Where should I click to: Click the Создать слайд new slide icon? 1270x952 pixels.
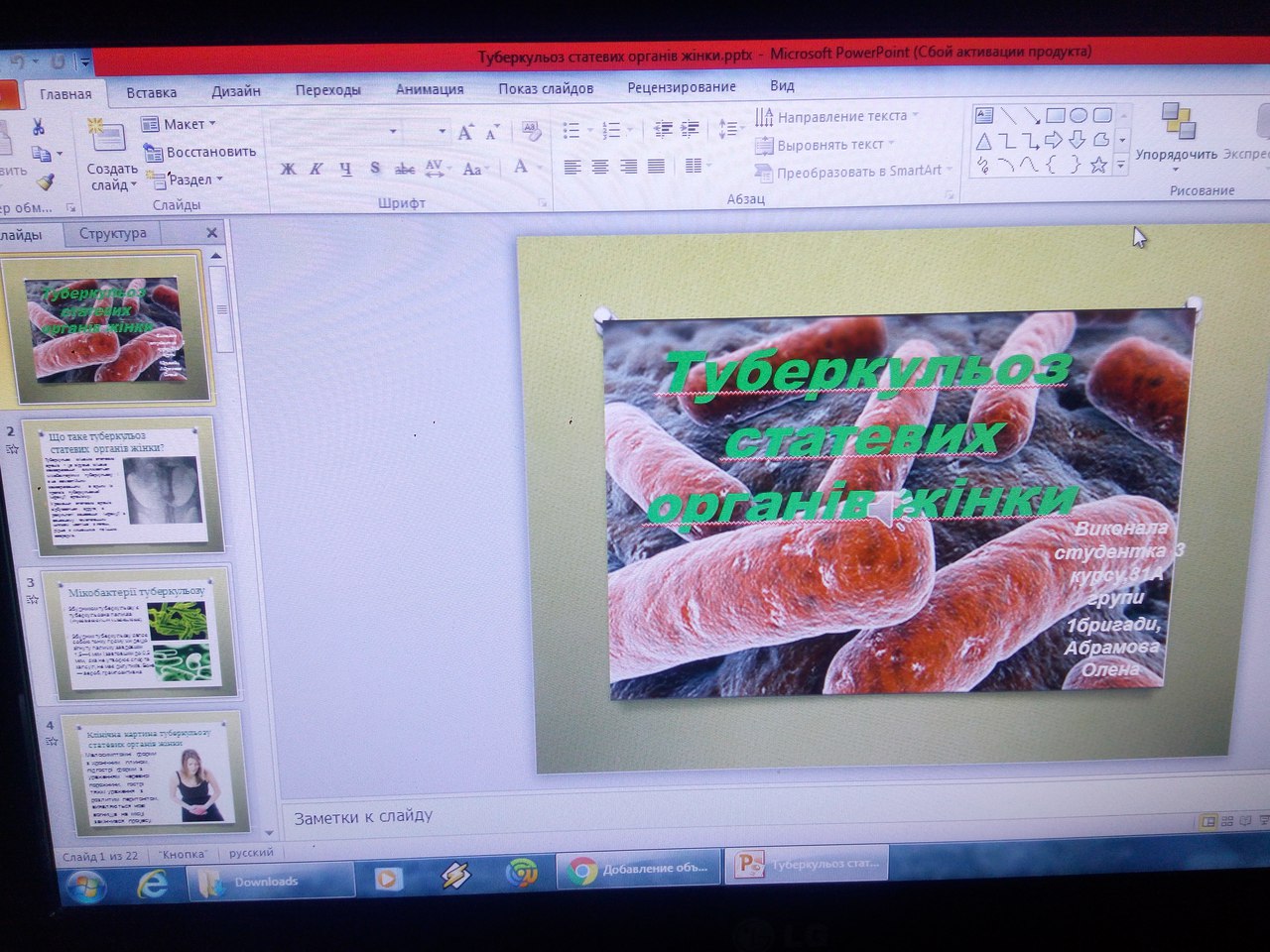coord(106,136)
